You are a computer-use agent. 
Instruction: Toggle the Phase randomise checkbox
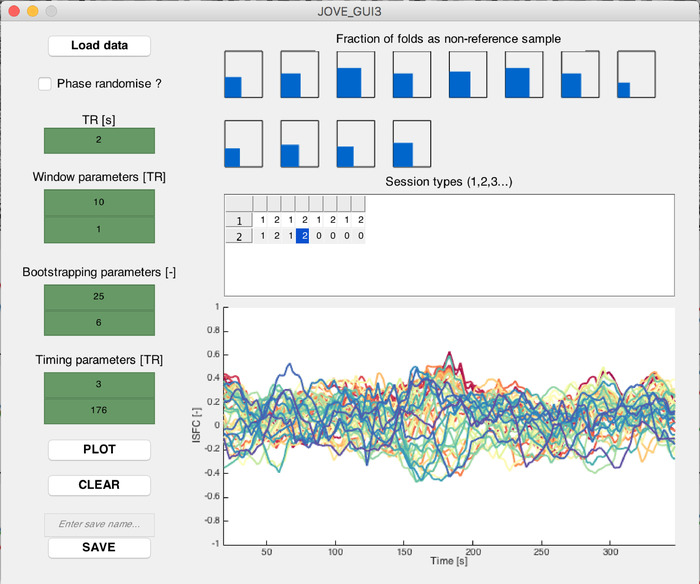tap(45, 84)
